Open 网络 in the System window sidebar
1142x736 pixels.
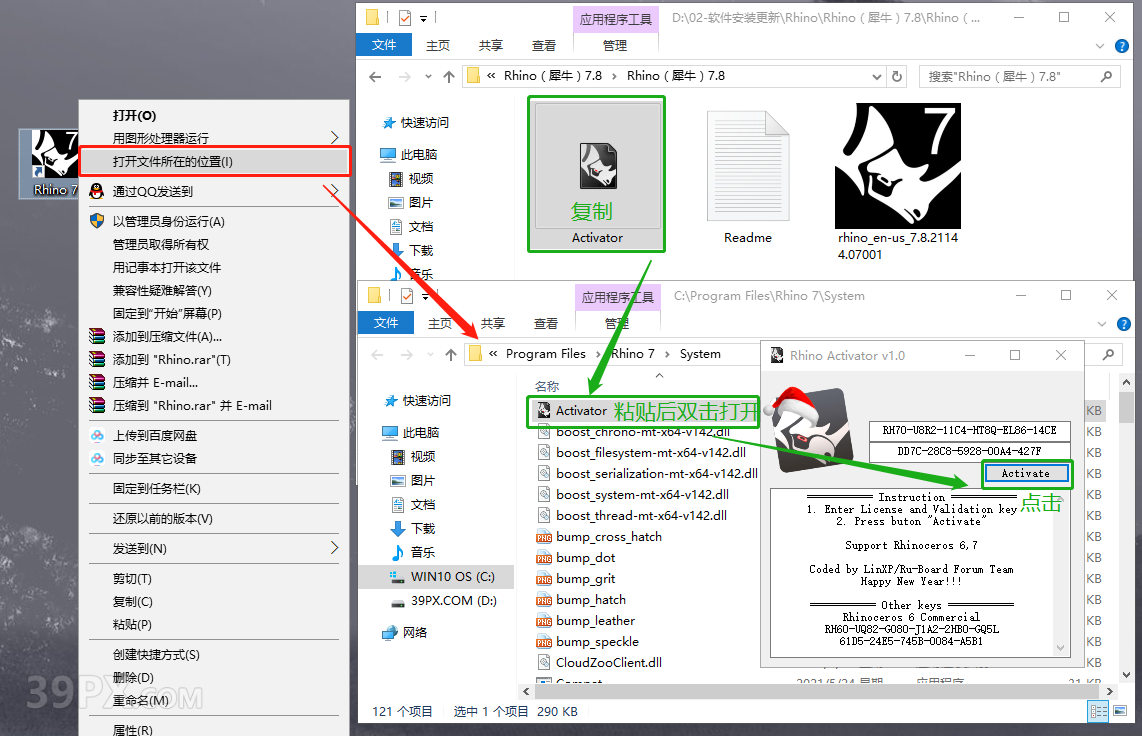click(x=407, y=633)
